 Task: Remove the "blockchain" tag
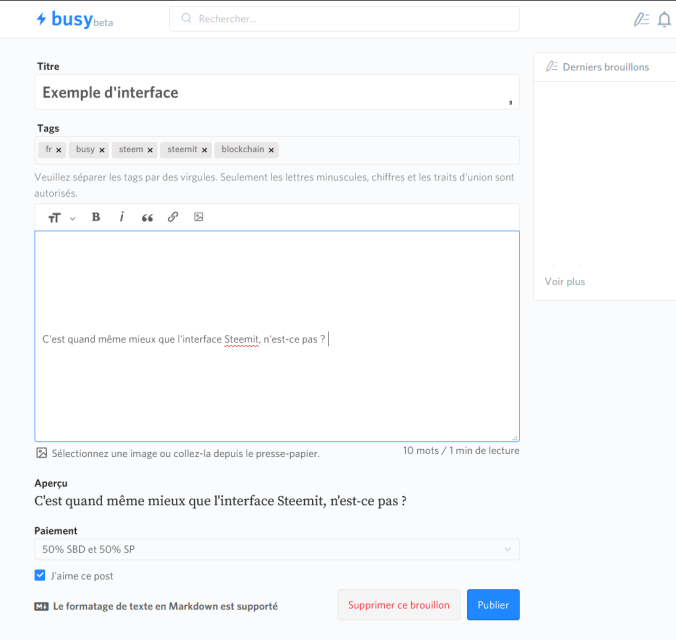click(x=272, y=150)
